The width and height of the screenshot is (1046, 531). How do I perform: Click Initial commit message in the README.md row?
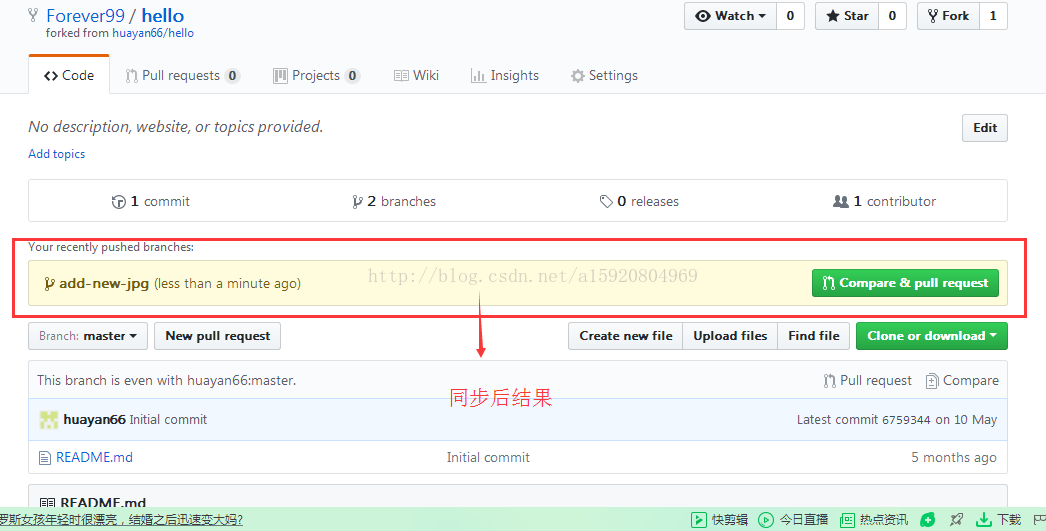pyautogui.click(x=488, y=458)
